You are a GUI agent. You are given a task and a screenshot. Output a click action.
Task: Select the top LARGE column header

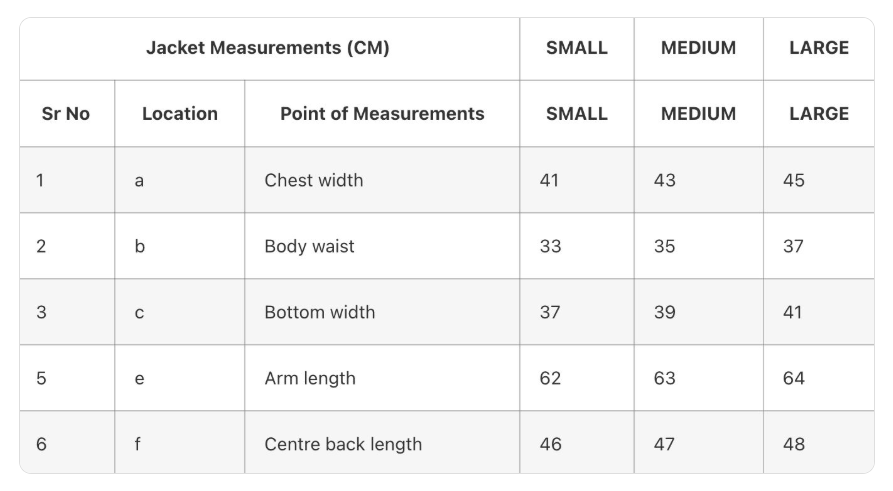click(819, 48)
